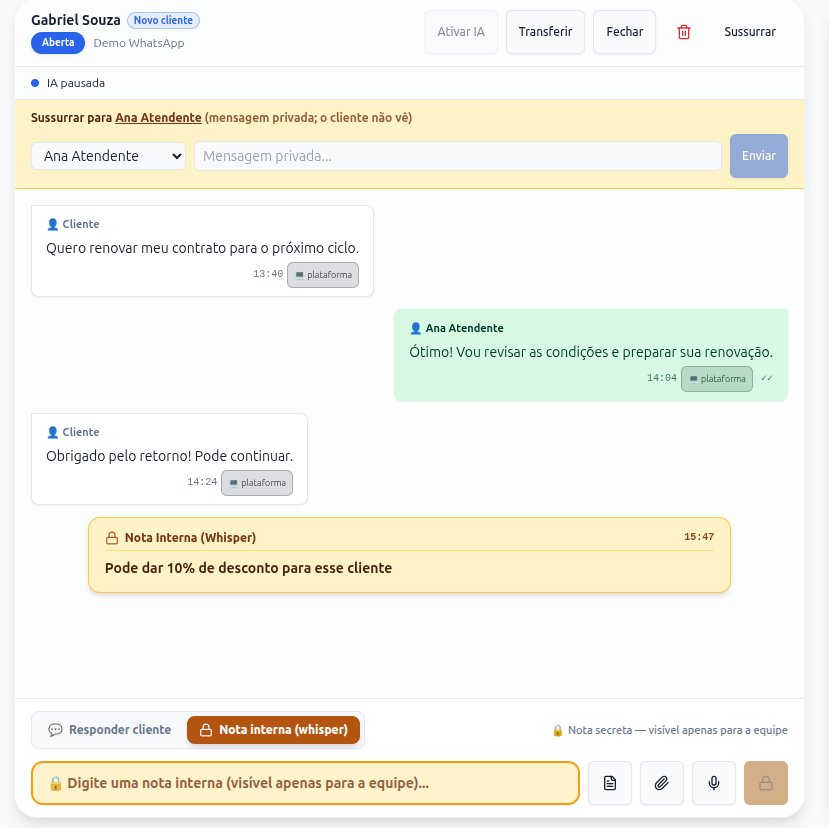
Task: Send internal note with lock button
Action: [x=766, y=783]
